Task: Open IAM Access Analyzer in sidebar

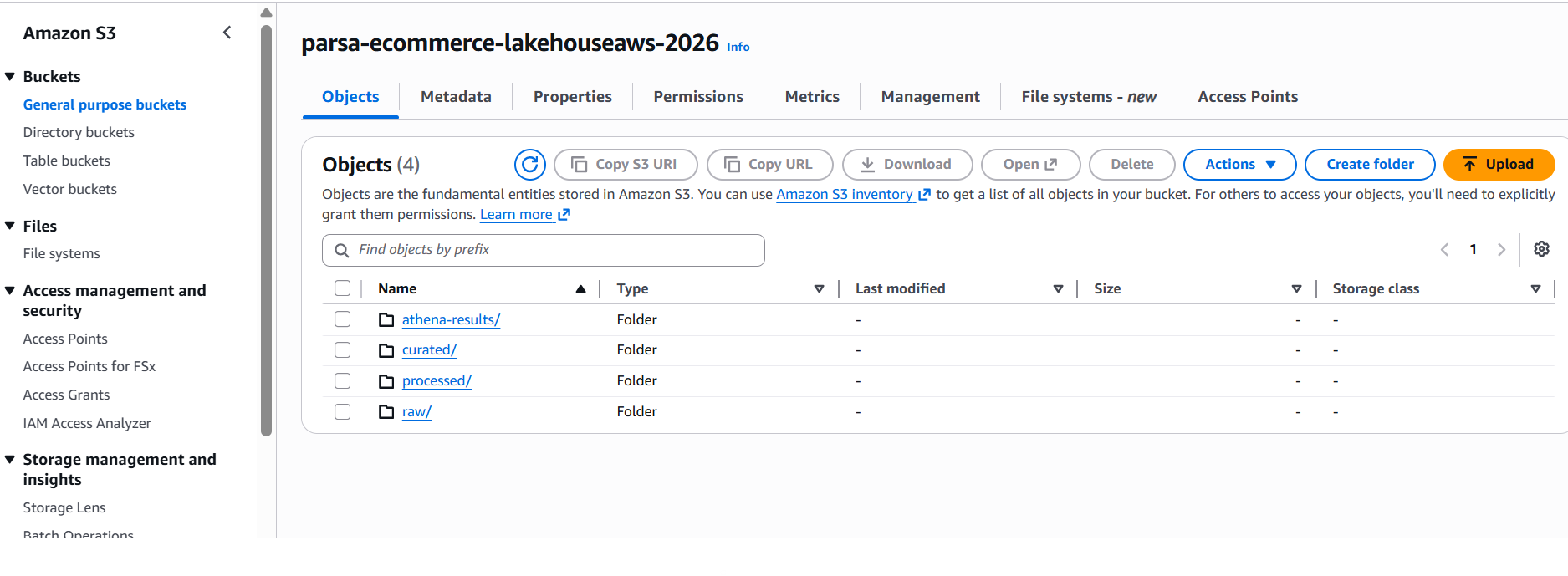Action: (87, 423)
